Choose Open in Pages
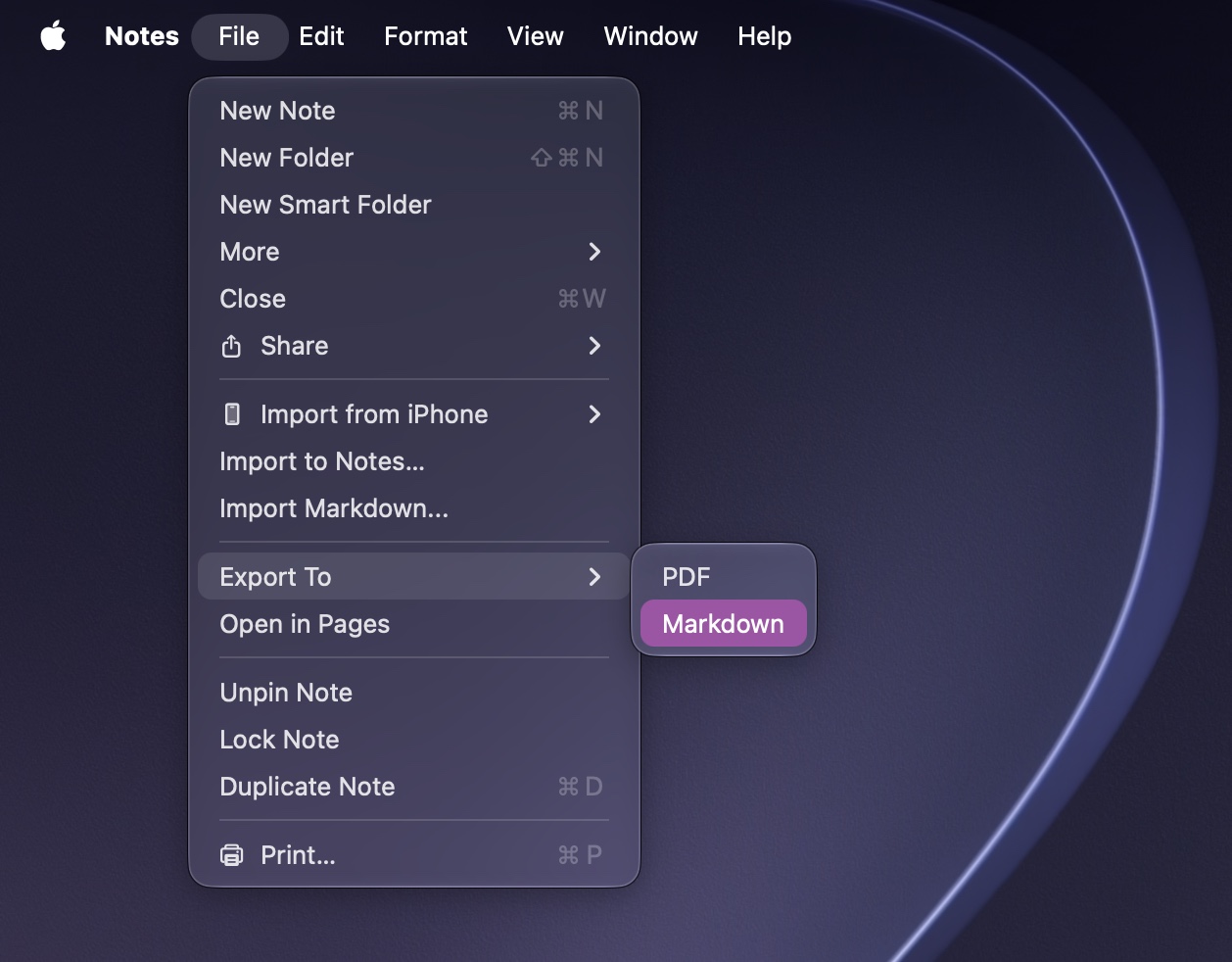Viewport: 1232px width, 962px height. click(x=413, y=624)
